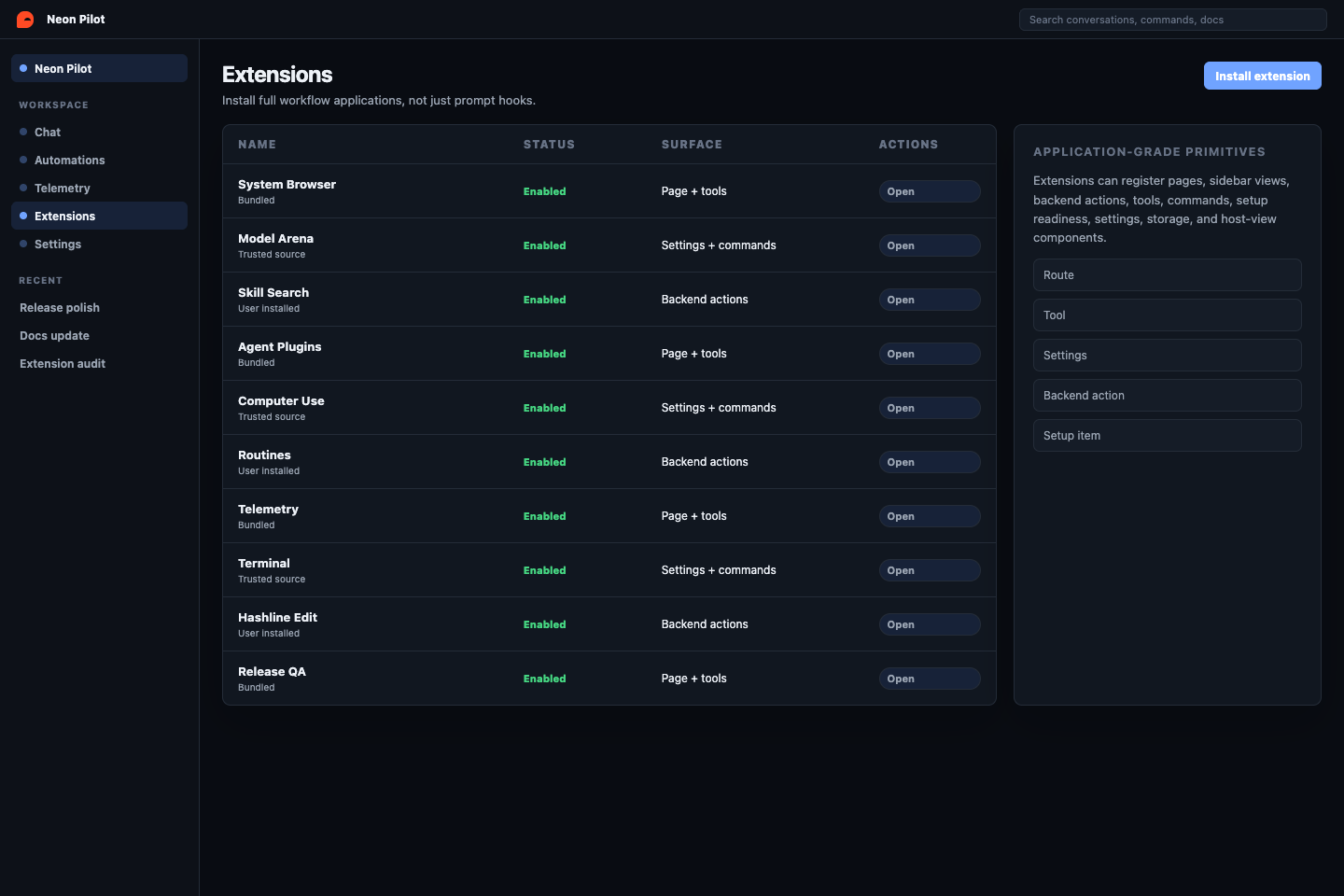
Task: Select the Backend action primitive
Action: coord(1167,396)
